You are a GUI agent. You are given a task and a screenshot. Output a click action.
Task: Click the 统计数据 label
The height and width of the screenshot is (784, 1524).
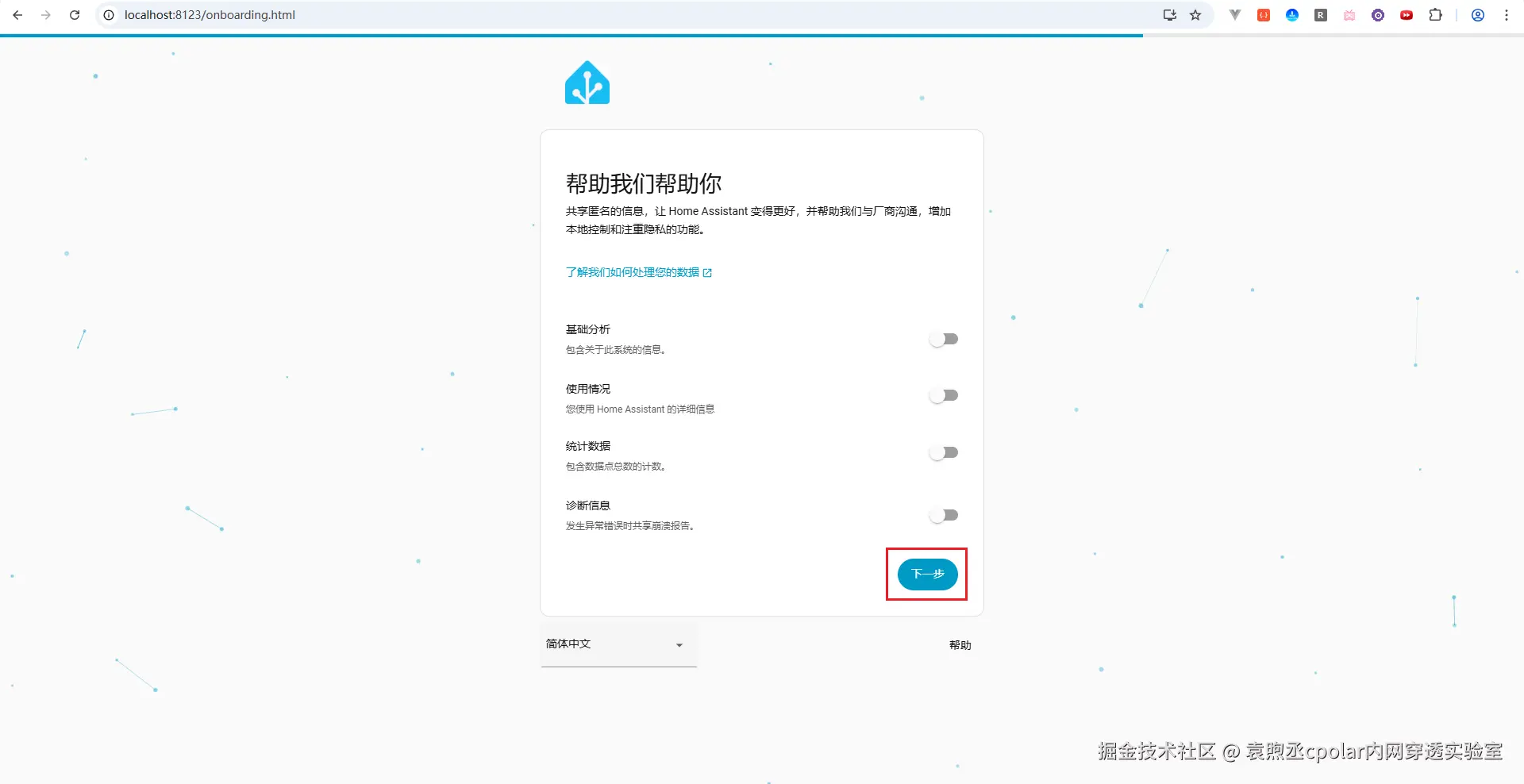point(588,446)
